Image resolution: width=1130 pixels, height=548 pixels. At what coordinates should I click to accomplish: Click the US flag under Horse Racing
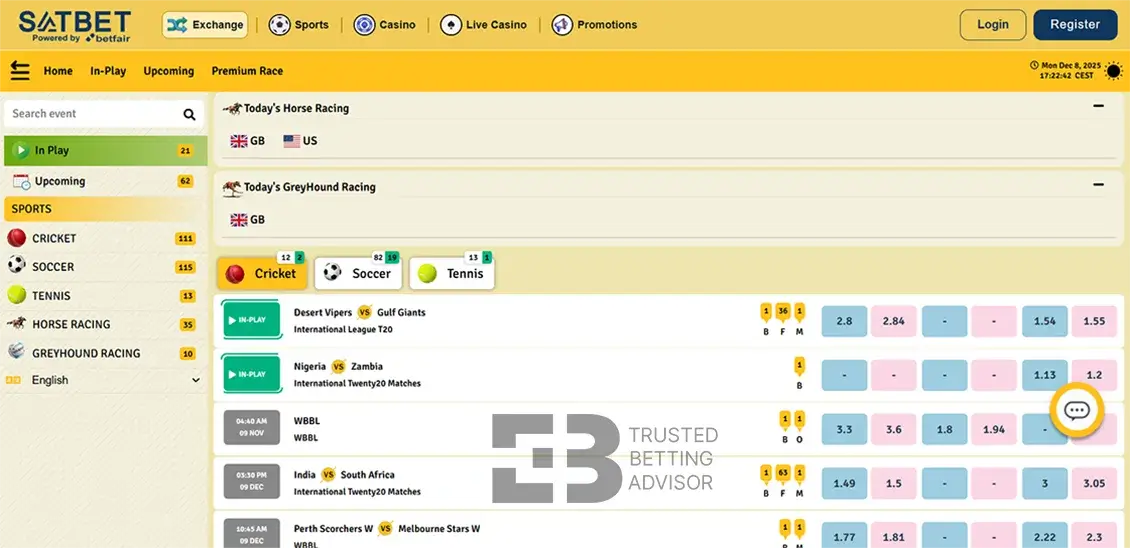pos(291,141)
